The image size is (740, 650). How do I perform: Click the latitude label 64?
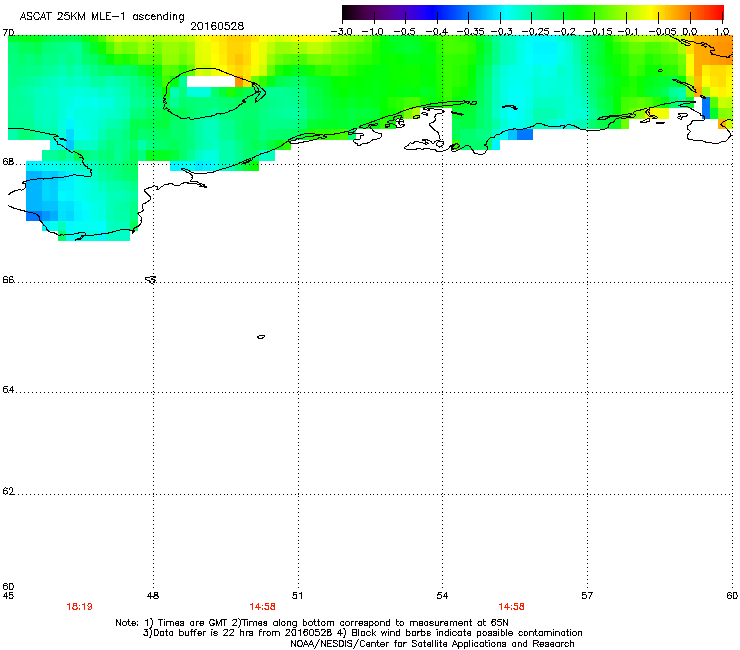pos(8,390)
